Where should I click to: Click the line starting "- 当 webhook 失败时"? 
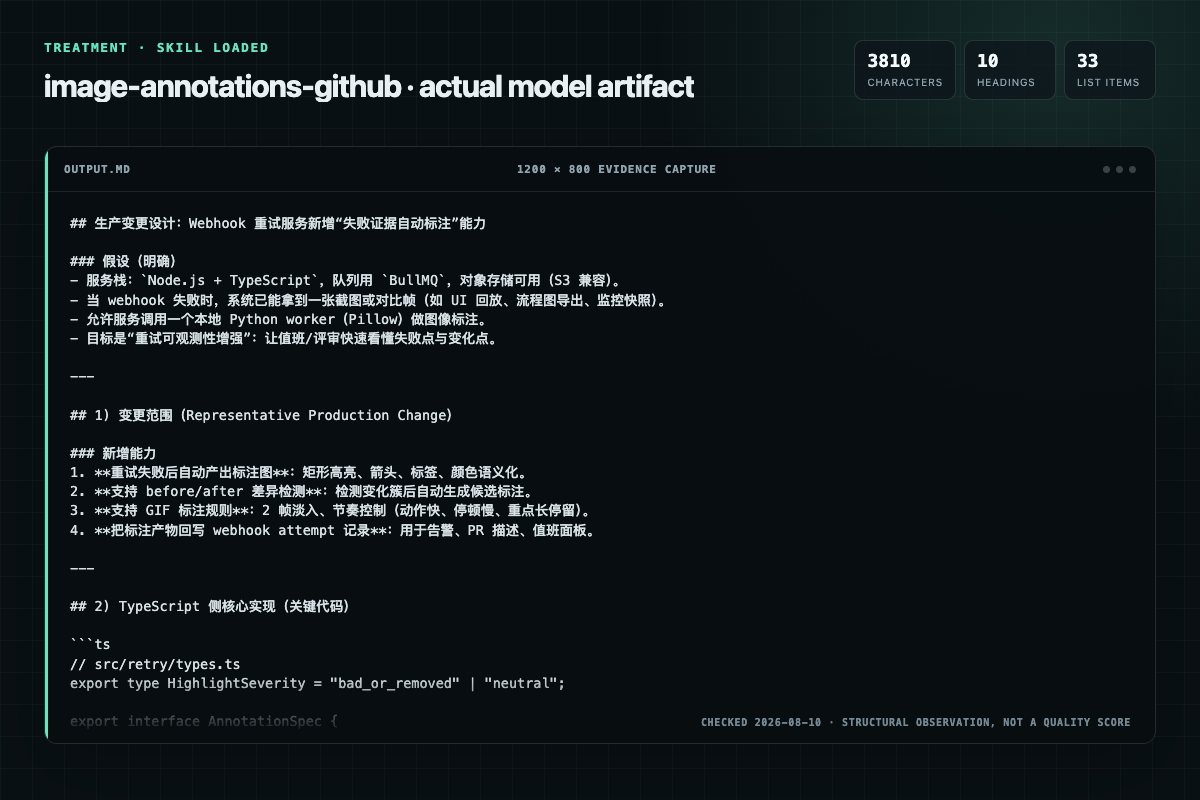tap(368, 300)
